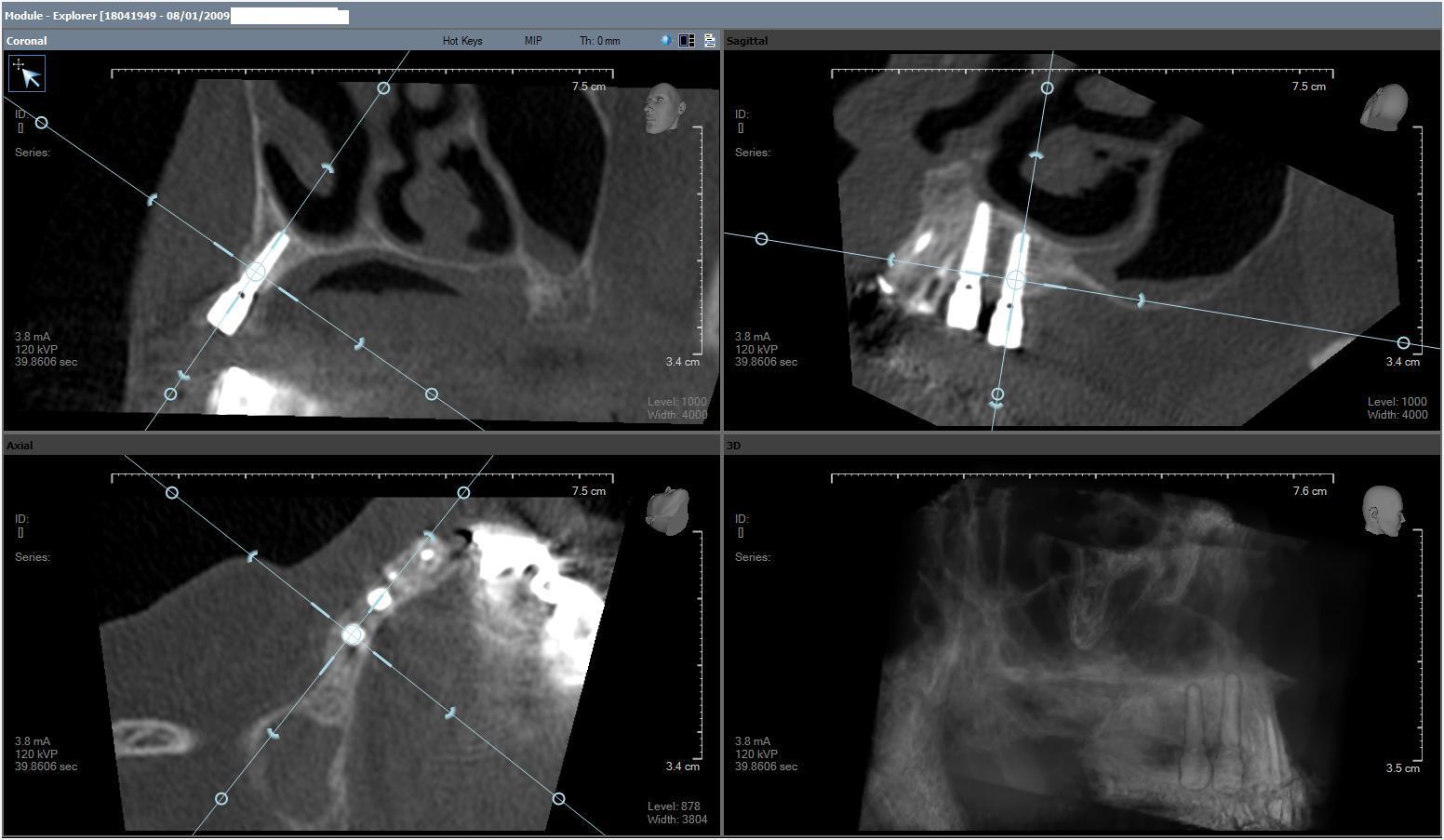Click the Axial crosshair center circle
This screenshot has height=840, width=1444.
352,634
